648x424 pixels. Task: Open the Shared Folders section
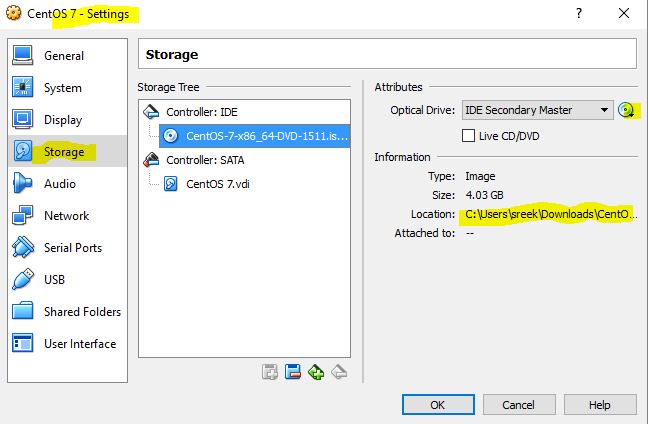click(82, 312)
